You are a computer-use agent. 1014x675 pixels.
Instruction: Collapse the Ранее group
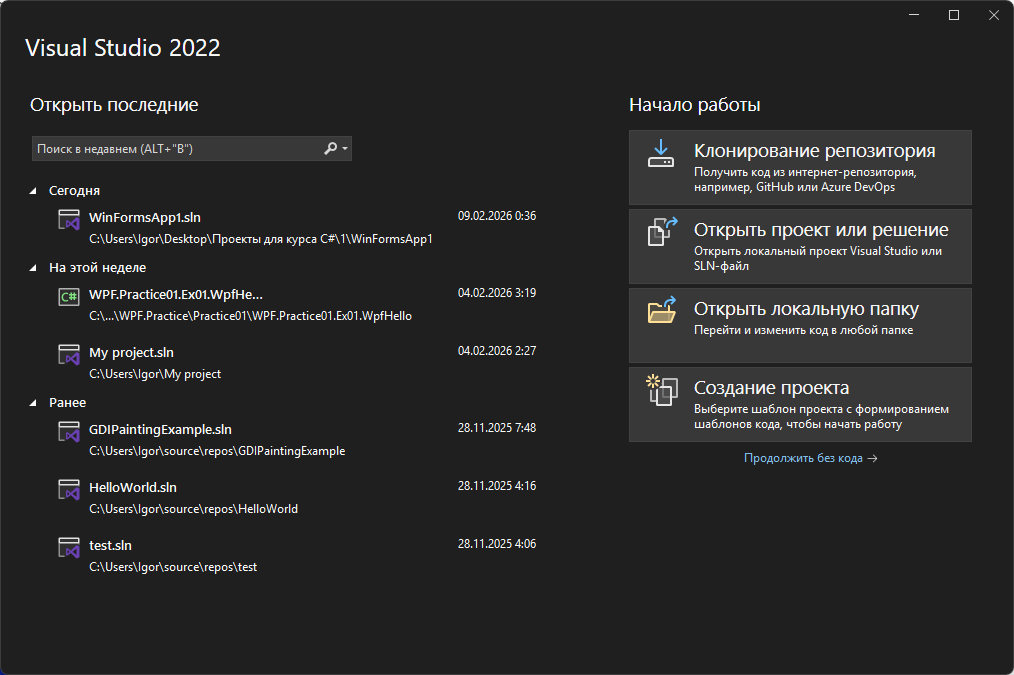33,403
